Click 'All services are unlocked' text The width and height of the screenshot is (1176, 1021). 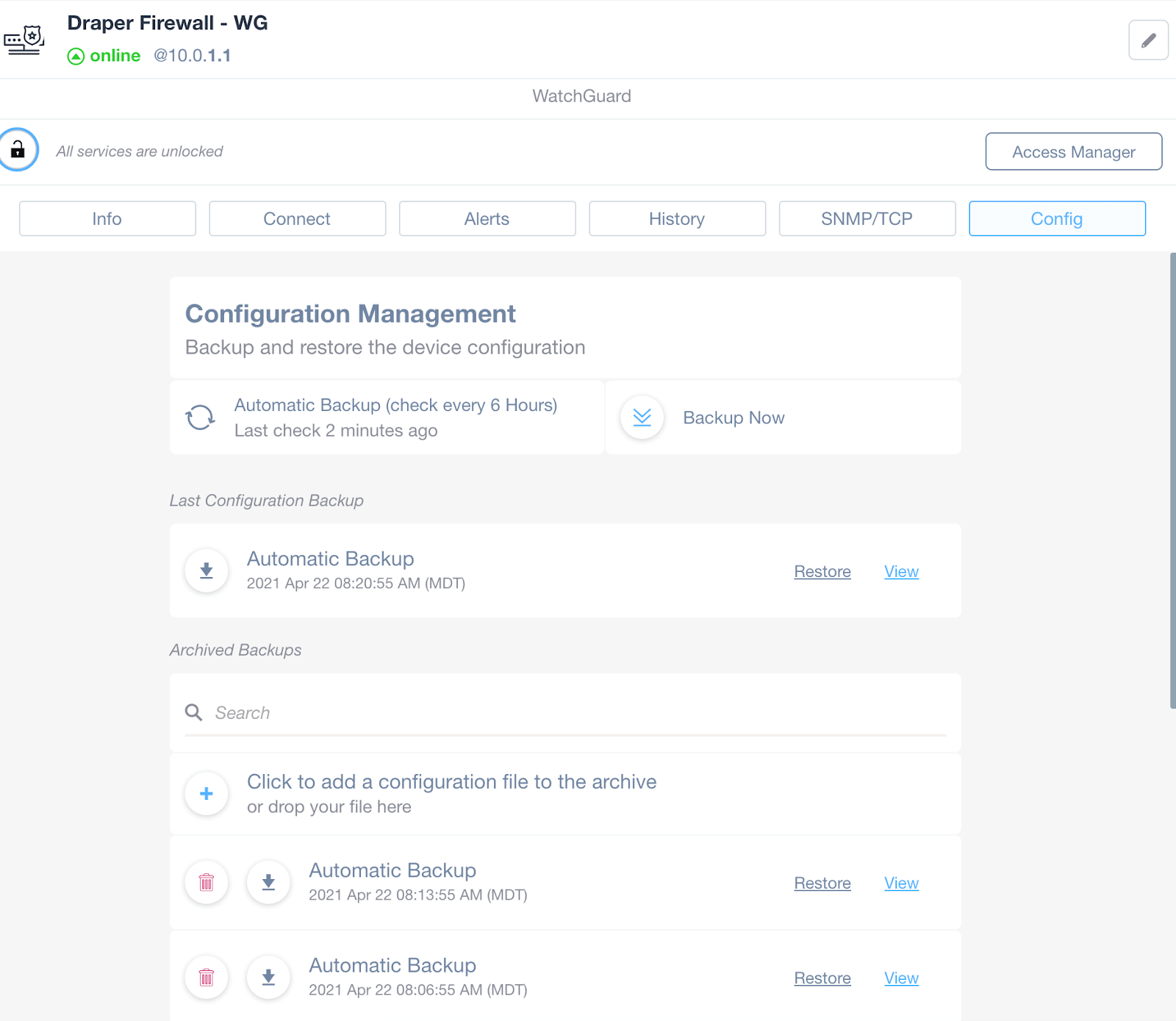pyautogui.click(x=140, y=151)
